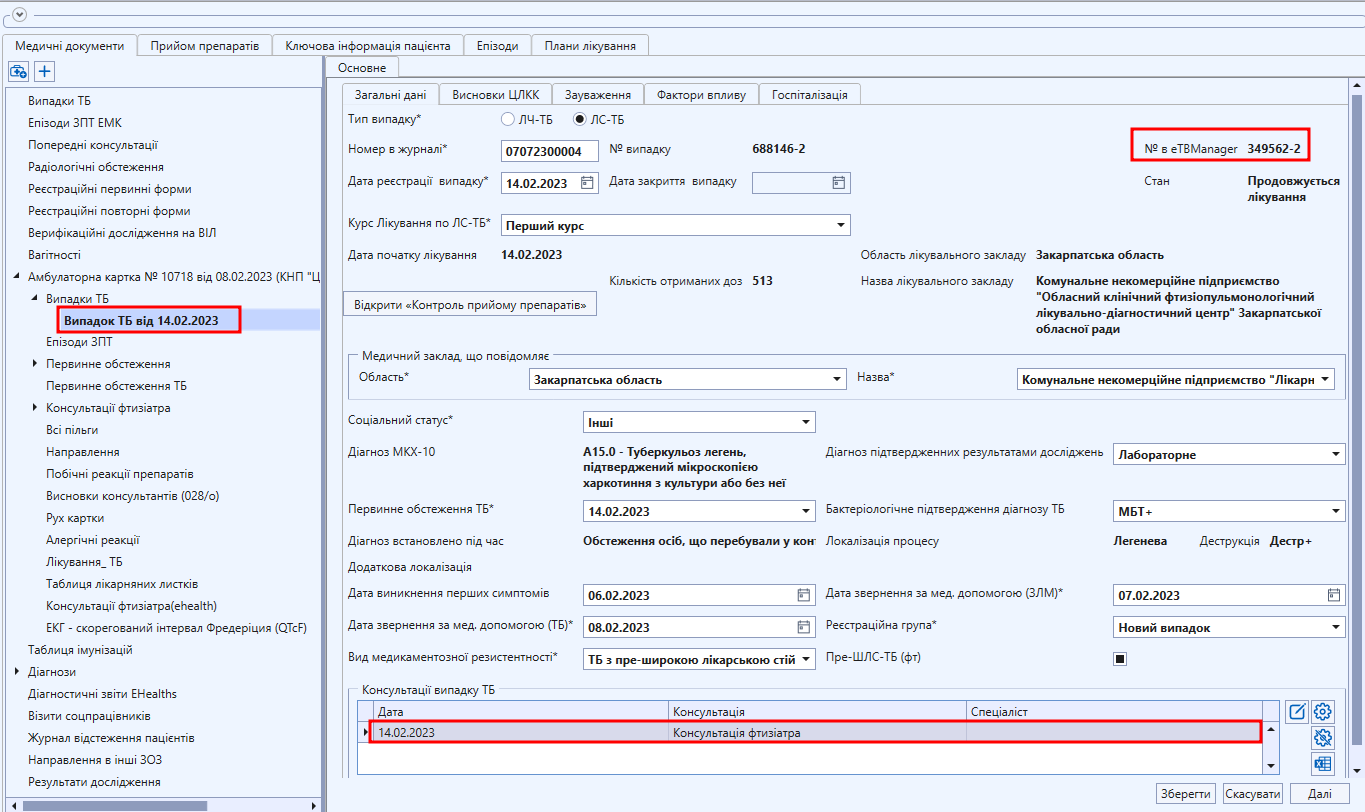Open the Плани лікування tab

pos(590,46)
